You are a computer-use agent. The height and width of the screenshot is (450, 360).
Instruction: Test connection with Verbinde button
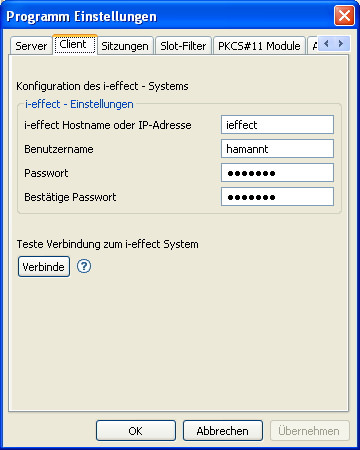44,267
